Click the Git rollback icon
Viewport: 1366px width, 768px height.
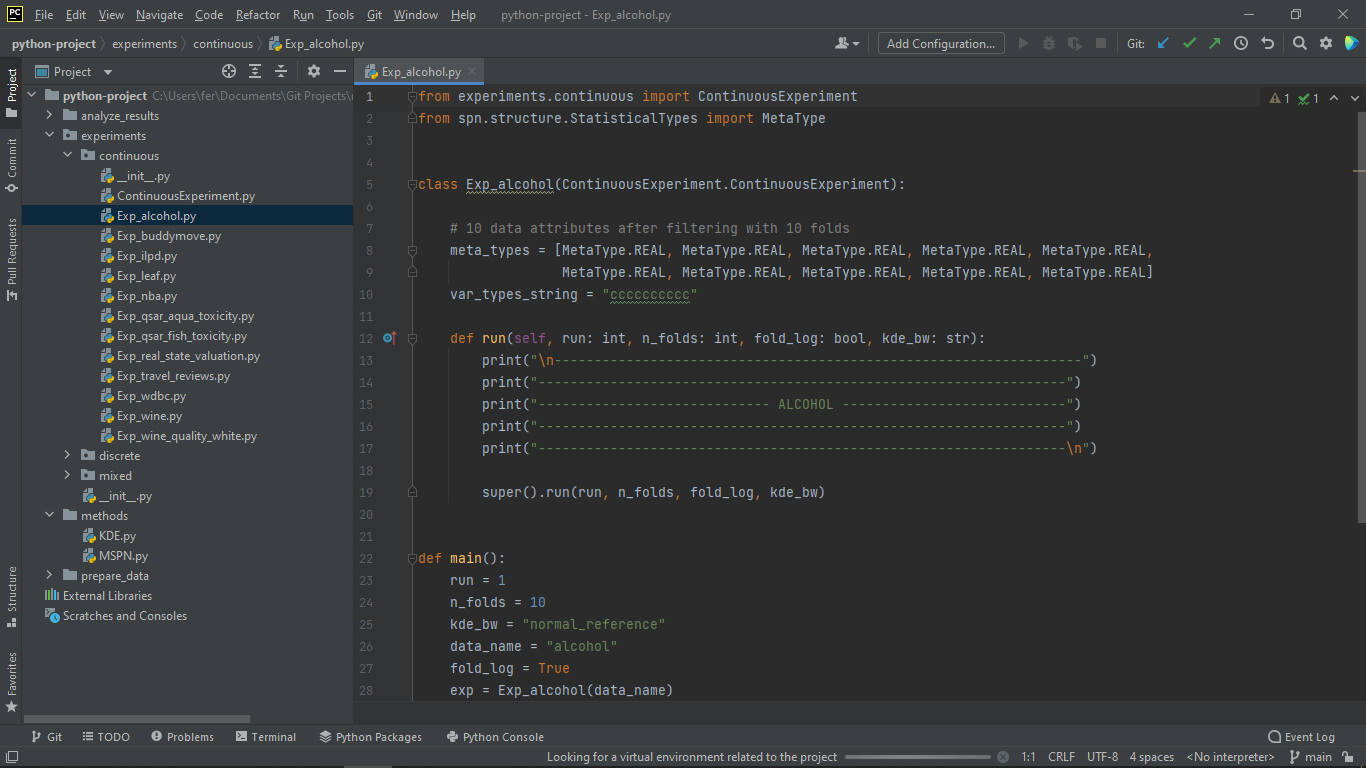coord(1268,43)
